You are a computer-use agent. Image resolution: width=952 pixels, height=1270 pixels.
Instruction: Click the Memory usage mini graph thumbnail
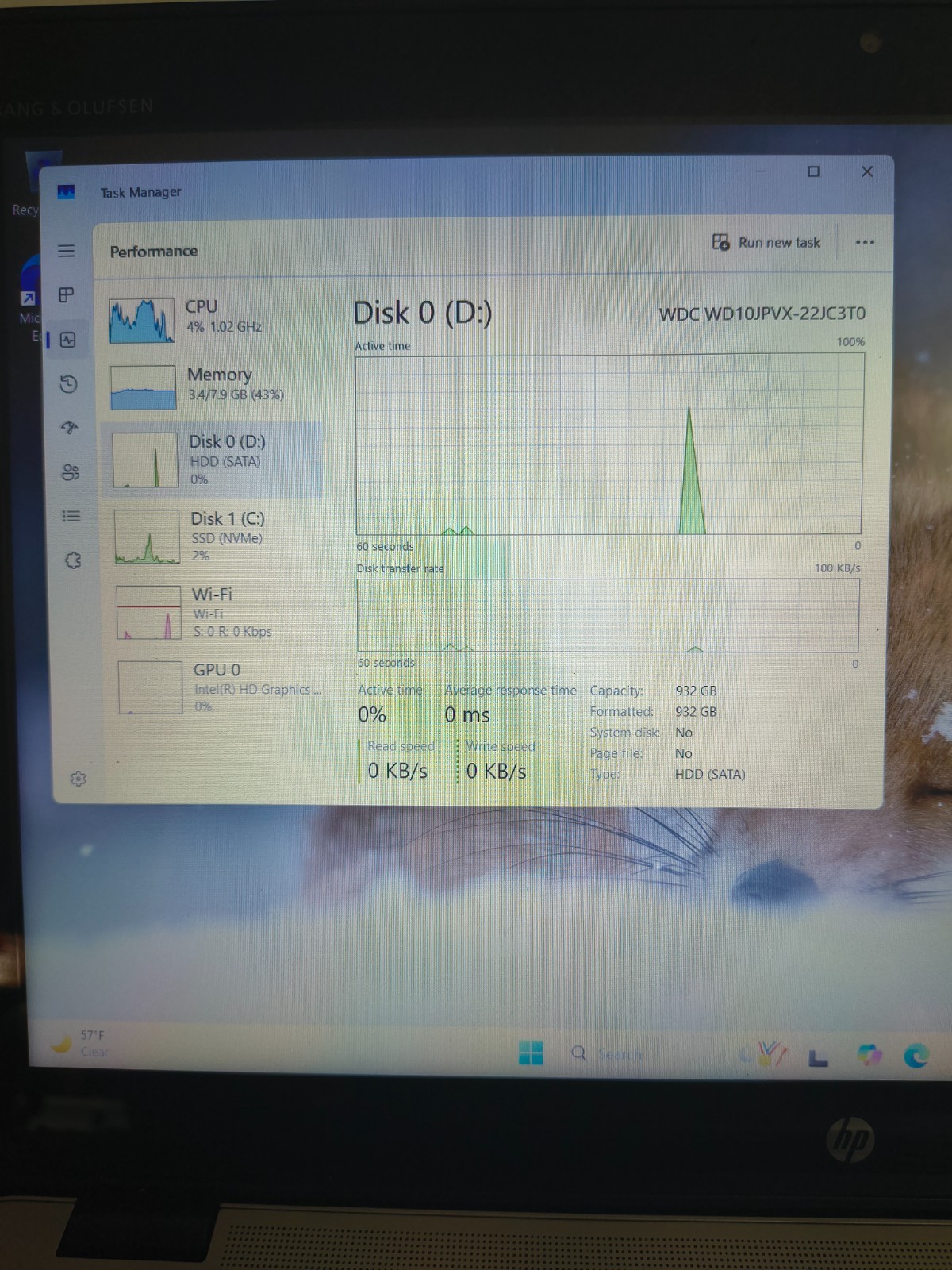click(x=144, y=387)
